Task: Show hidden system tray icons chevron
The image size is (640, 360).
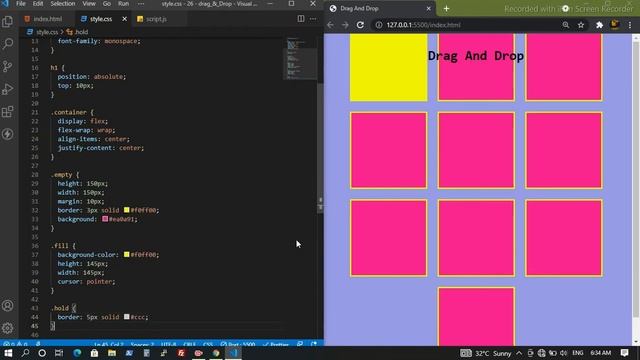Action: [519, 353]
